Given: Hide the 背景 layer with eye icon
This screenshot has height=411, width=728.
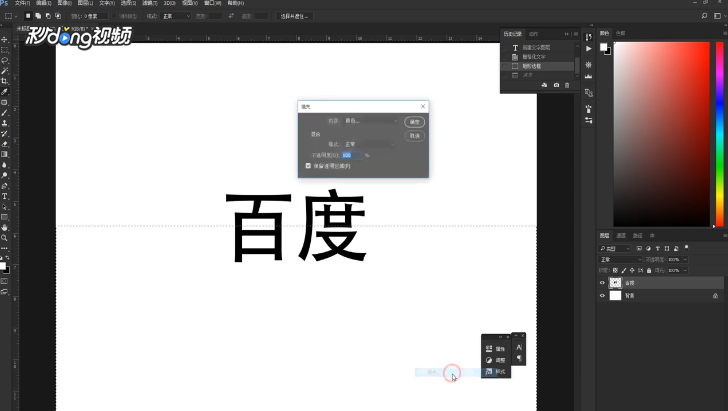Looking at the screenshot, I should [x=602, y=296].
